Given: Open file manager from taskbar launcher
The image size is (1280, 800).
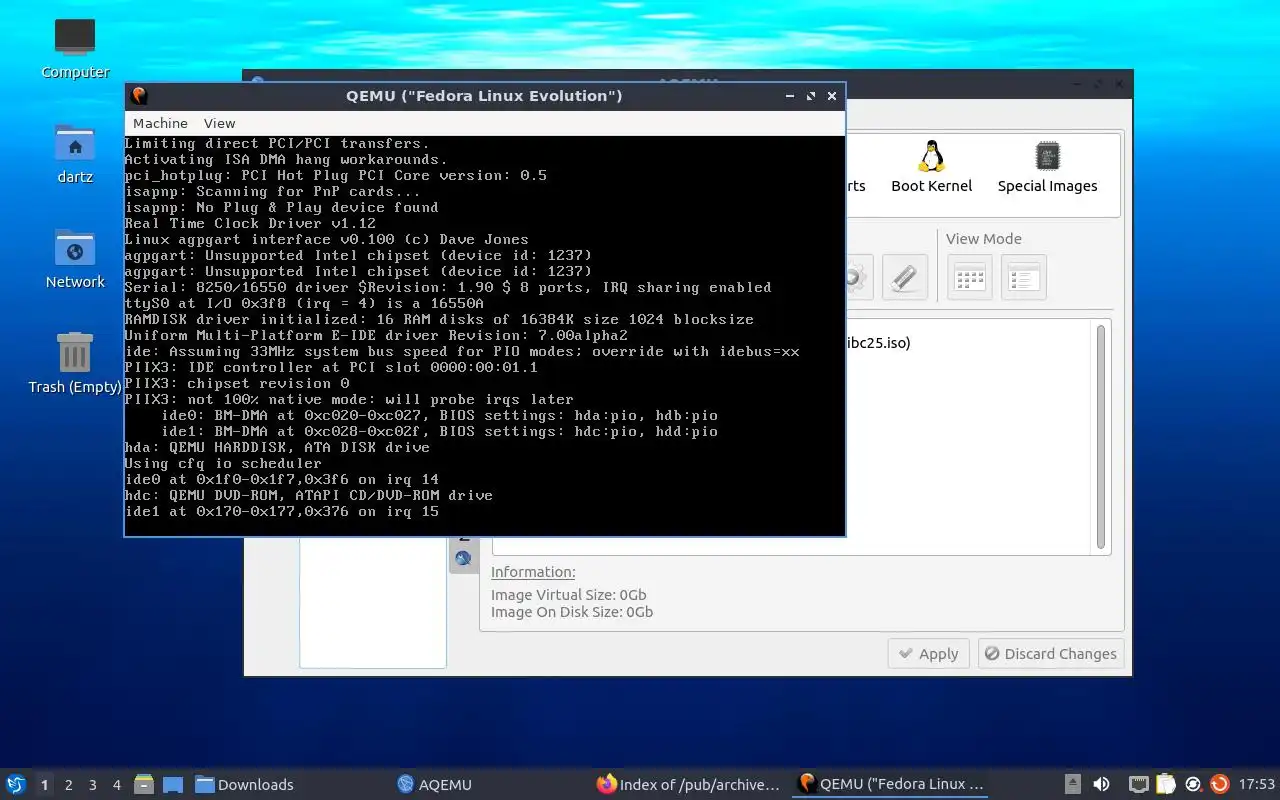Looking at the screenshot, I should point(144,785).
